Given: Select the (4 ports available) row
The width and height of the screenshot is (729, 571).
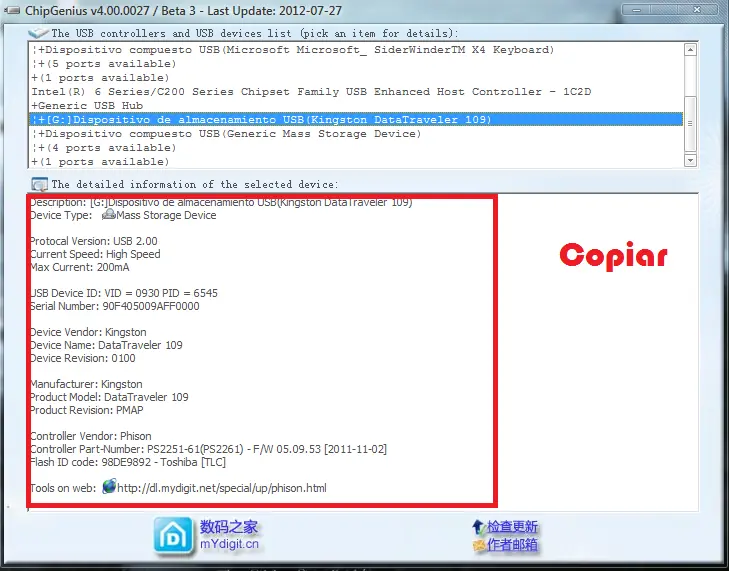Looking at the screenshot, I should pyautogui.click(x=356, y=148).
